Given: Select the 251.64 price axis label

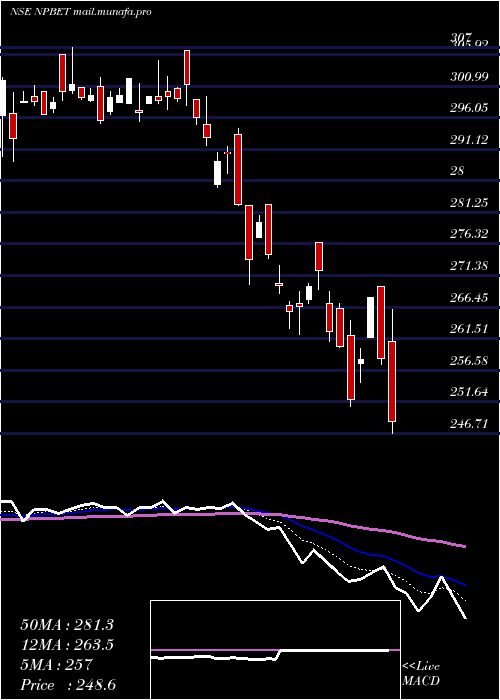Looking at the screenshot, I should point(469,392).
